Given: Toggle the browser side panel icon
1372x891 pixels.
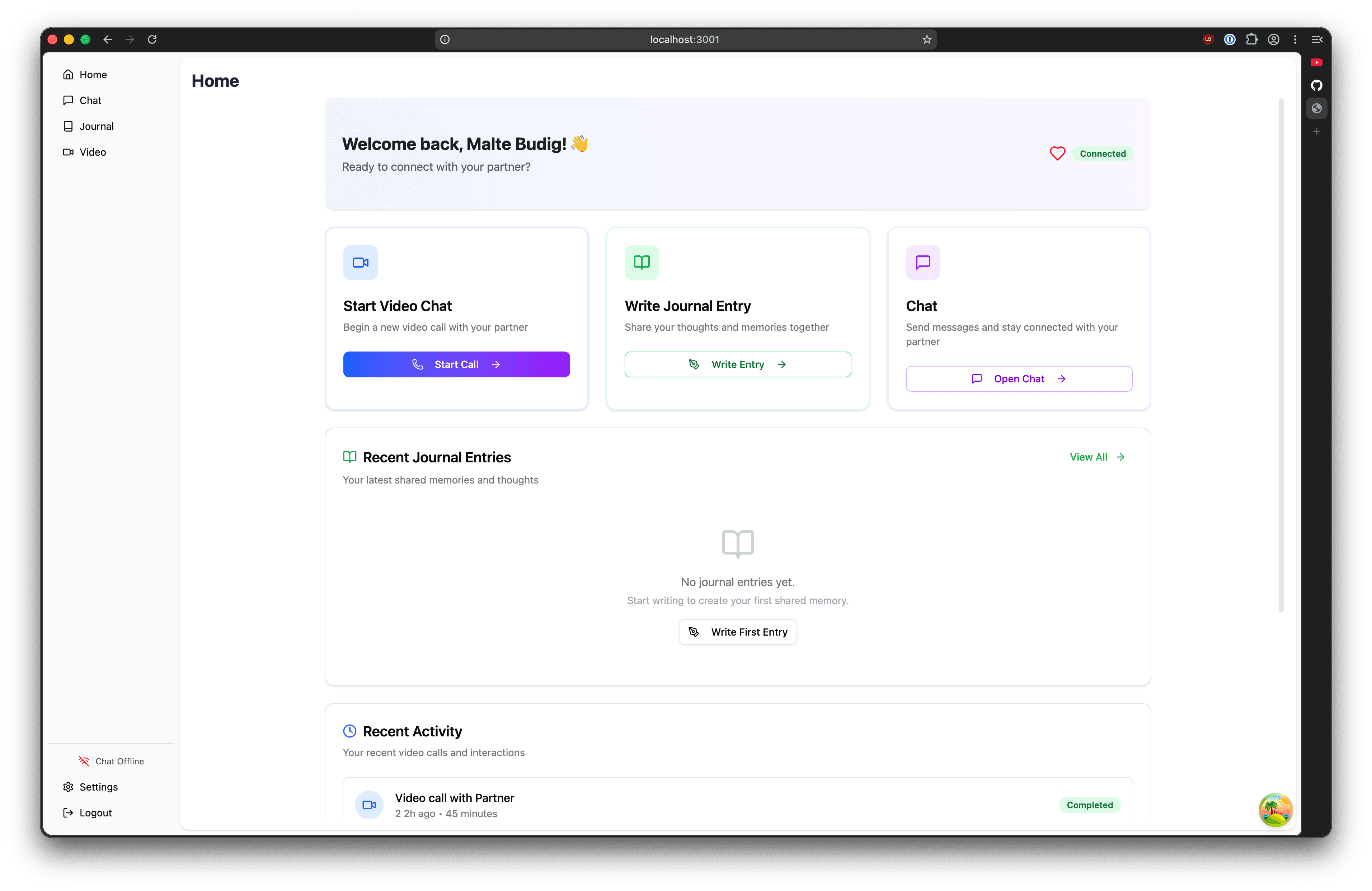Looking at the screenshot, I should pyautogui.click(x=1317, y=39).
